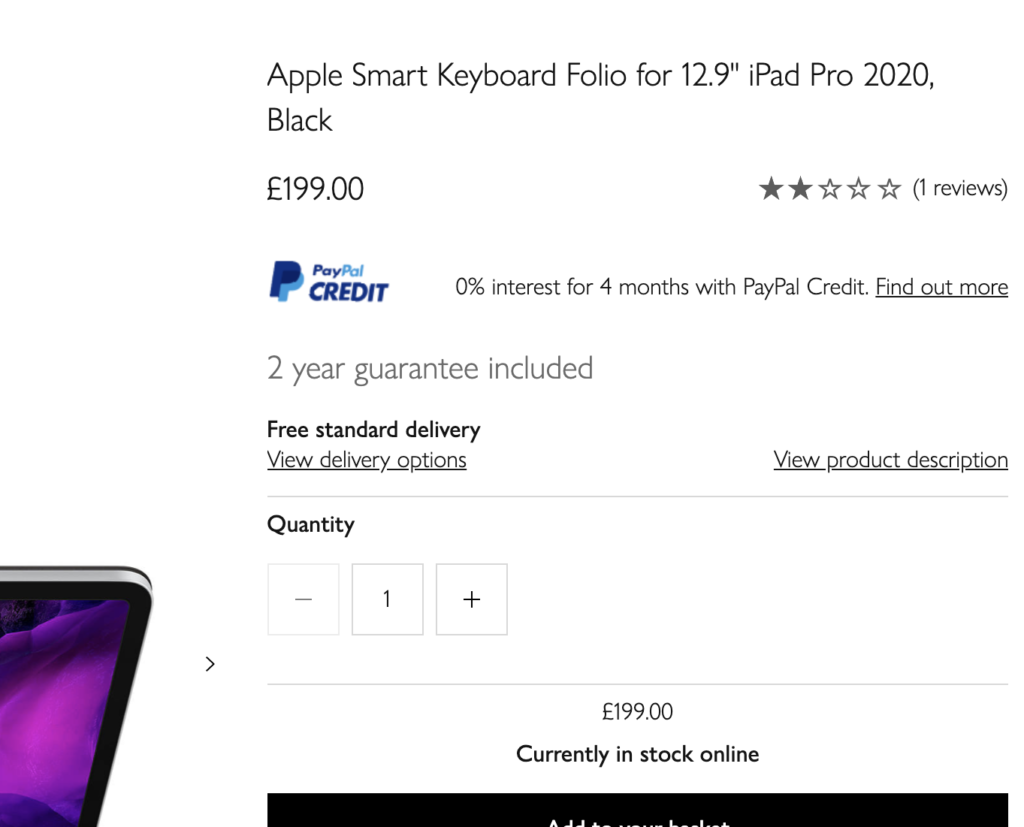
Task: Click Currently in stock online text
Action: (637, 754)
